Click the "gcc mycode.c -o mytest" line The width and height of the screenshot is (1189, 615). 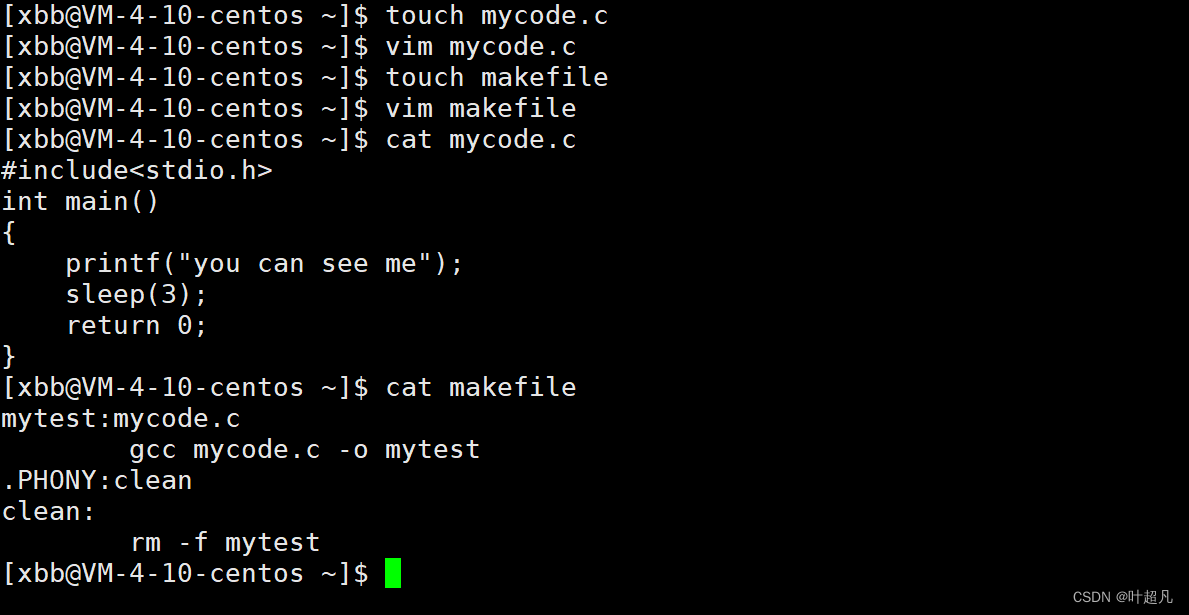click(x=304, y=450)
